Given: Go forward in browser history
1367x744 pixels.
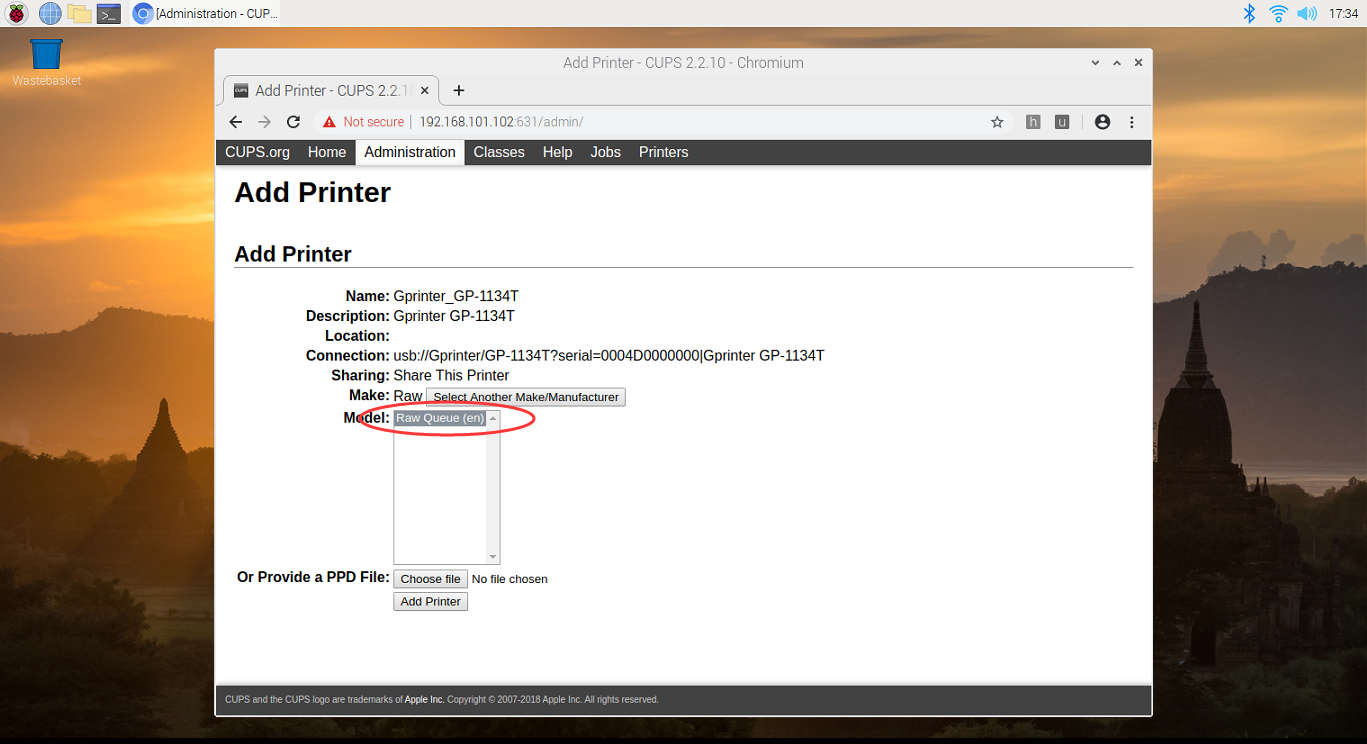Looking at the screenshot, I should pos(264,122).
